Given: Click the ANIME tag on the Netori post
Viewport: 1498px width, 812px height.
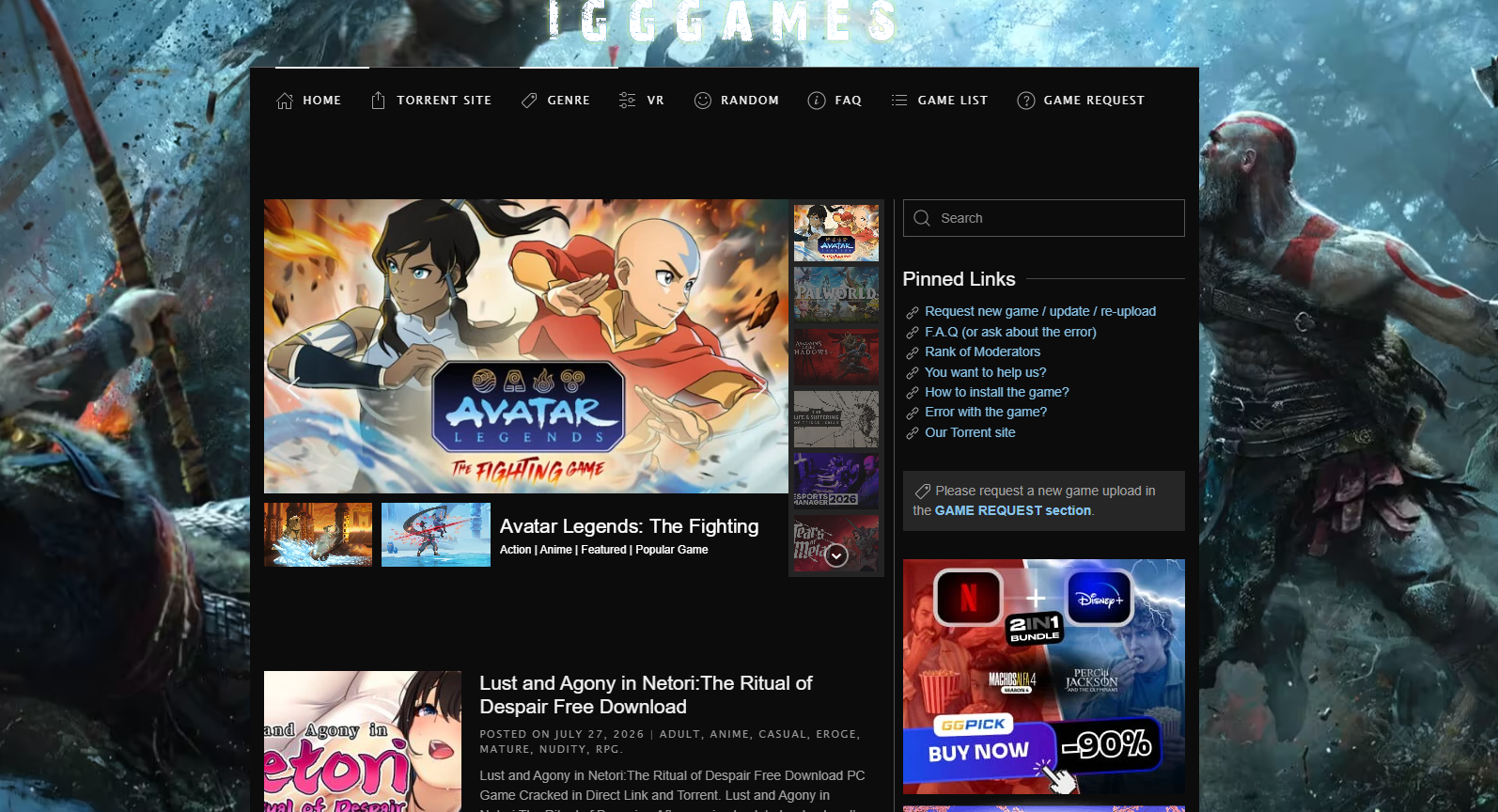Looking at the screenshot, I should coord(730,734).
